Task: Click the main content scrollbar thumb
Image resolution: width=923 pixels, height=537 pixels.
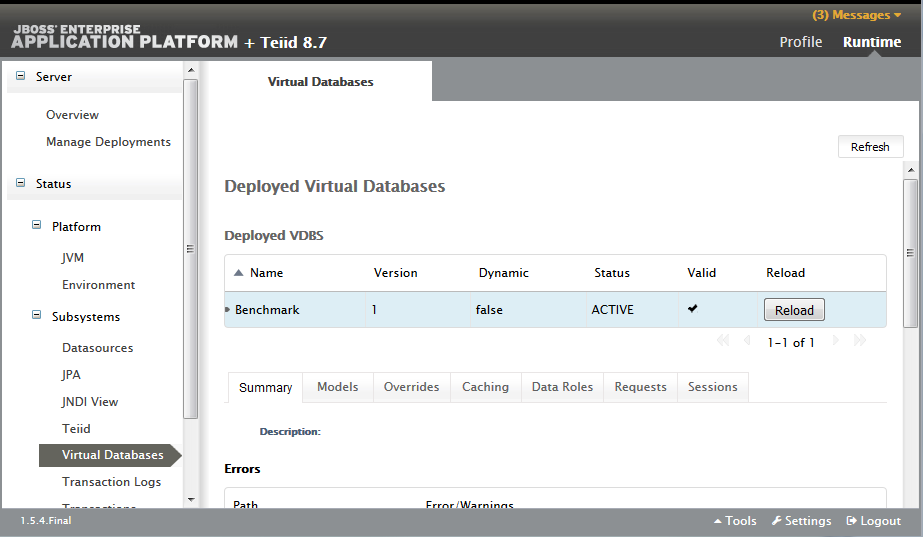Action: coord(910,253)
